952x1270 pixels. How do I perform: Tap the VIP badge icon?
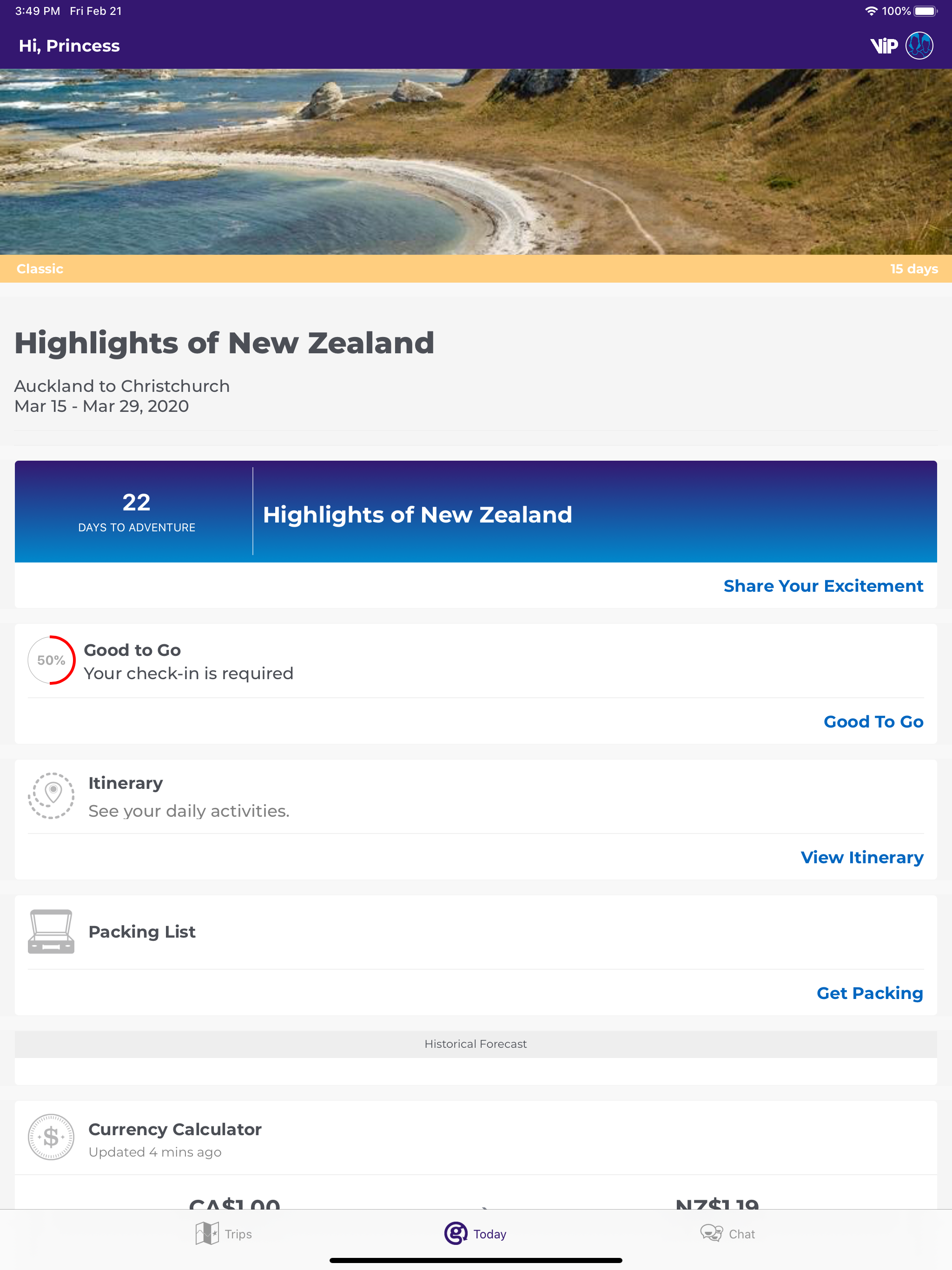[883, 46]
